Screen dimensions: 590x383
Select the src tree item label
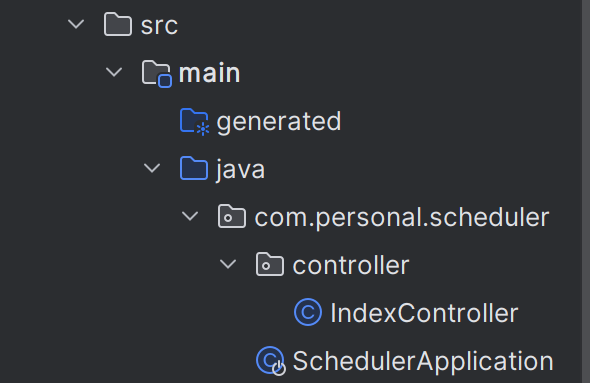pyautogui.click(x=159, y=26)
